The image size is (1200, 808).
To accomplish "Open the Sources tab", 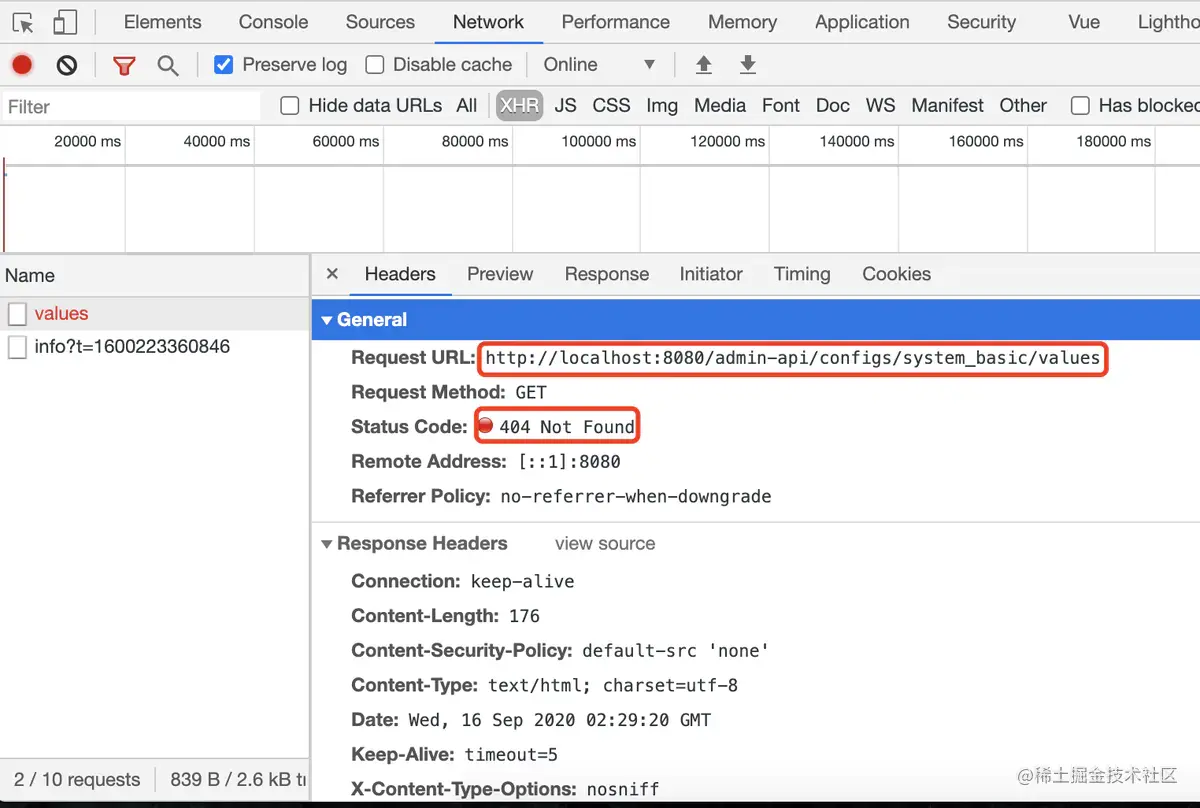I will (380, 22).
